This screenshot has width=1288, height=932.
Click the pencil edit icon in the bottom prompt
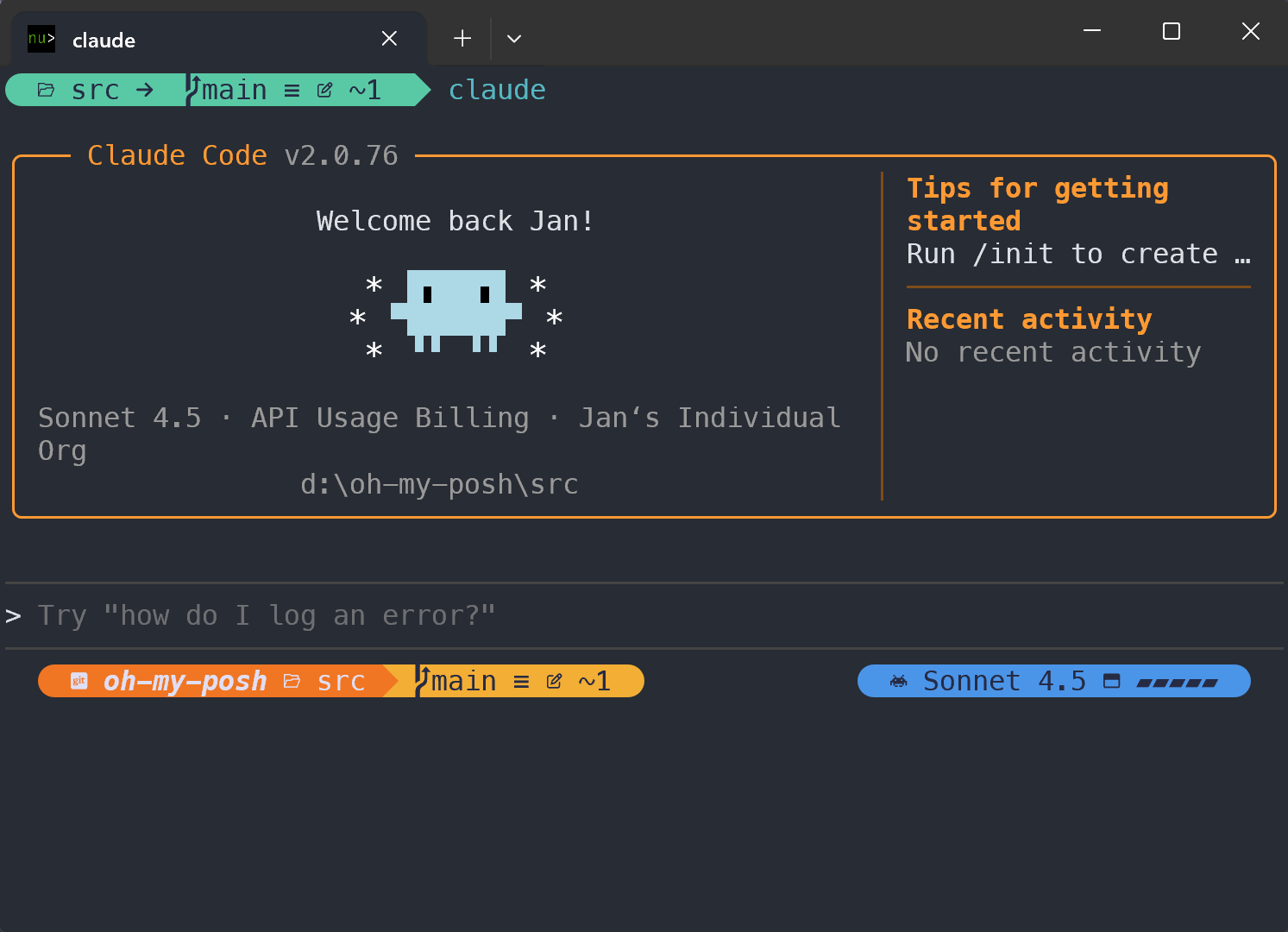[x=554, y=681]
